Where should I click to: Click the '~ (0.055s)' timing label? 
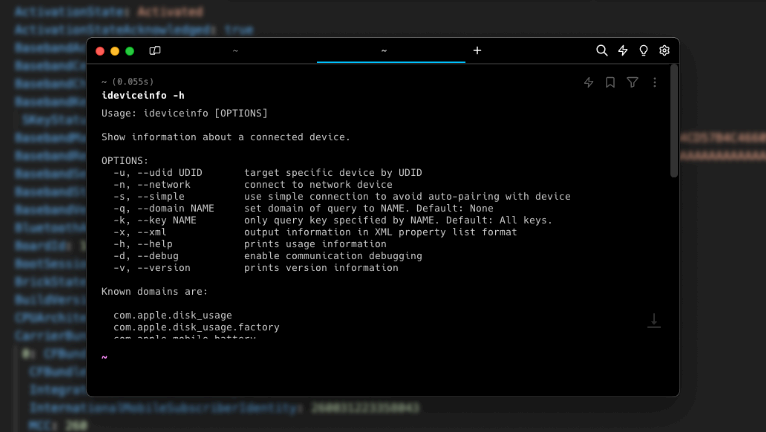(x=128, y=82)
